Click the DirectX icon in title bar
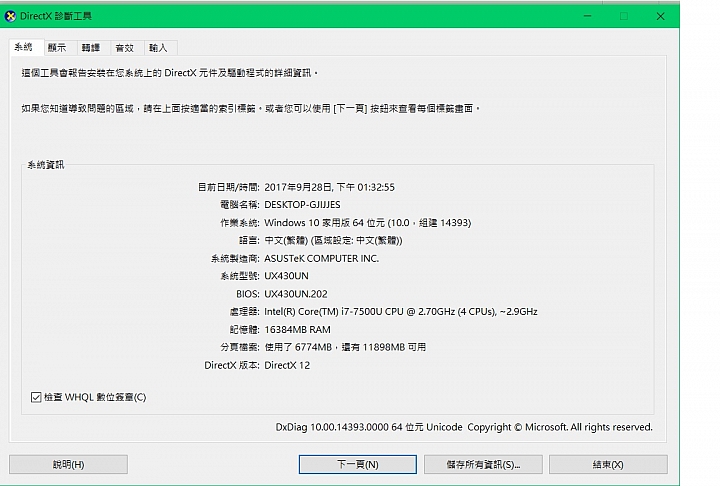Viewport: 720px width, 486px height. (x=10, y=17)
